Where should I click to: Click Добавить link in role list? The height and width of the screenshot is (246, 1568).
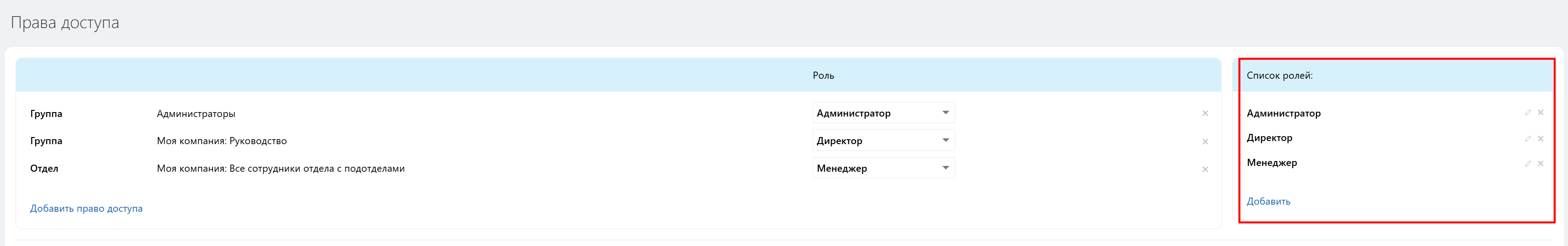pos(1269,202)
